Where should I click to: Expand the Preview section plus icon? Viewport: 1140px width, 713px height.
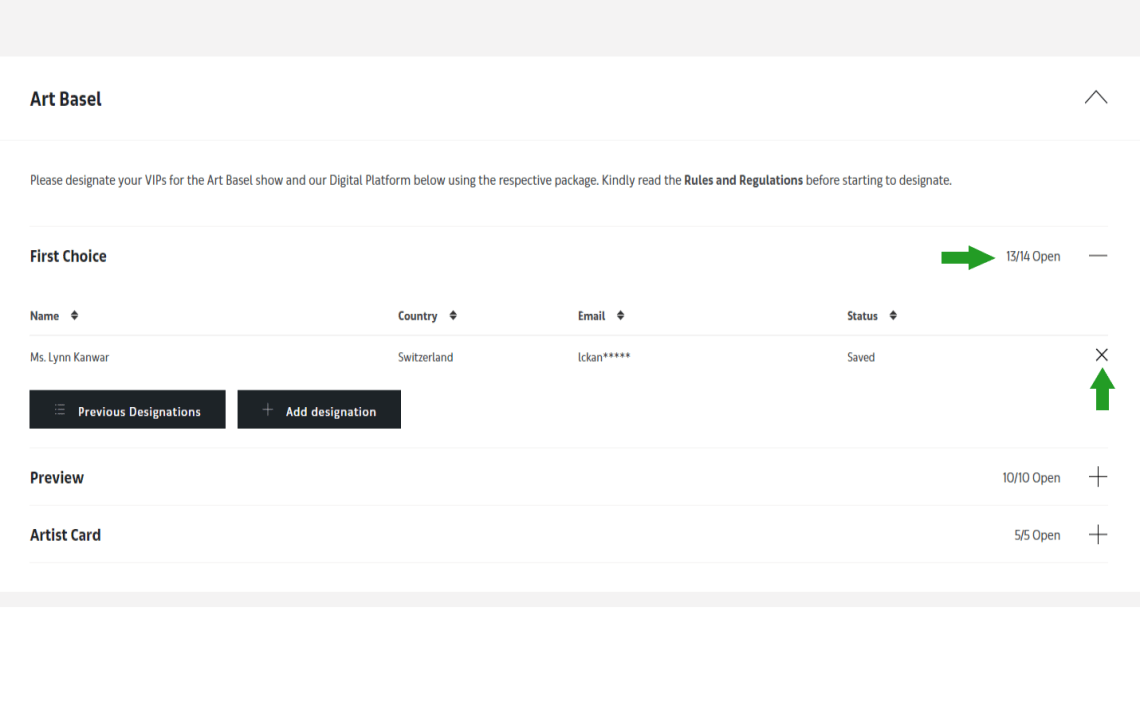(1098, 477)
